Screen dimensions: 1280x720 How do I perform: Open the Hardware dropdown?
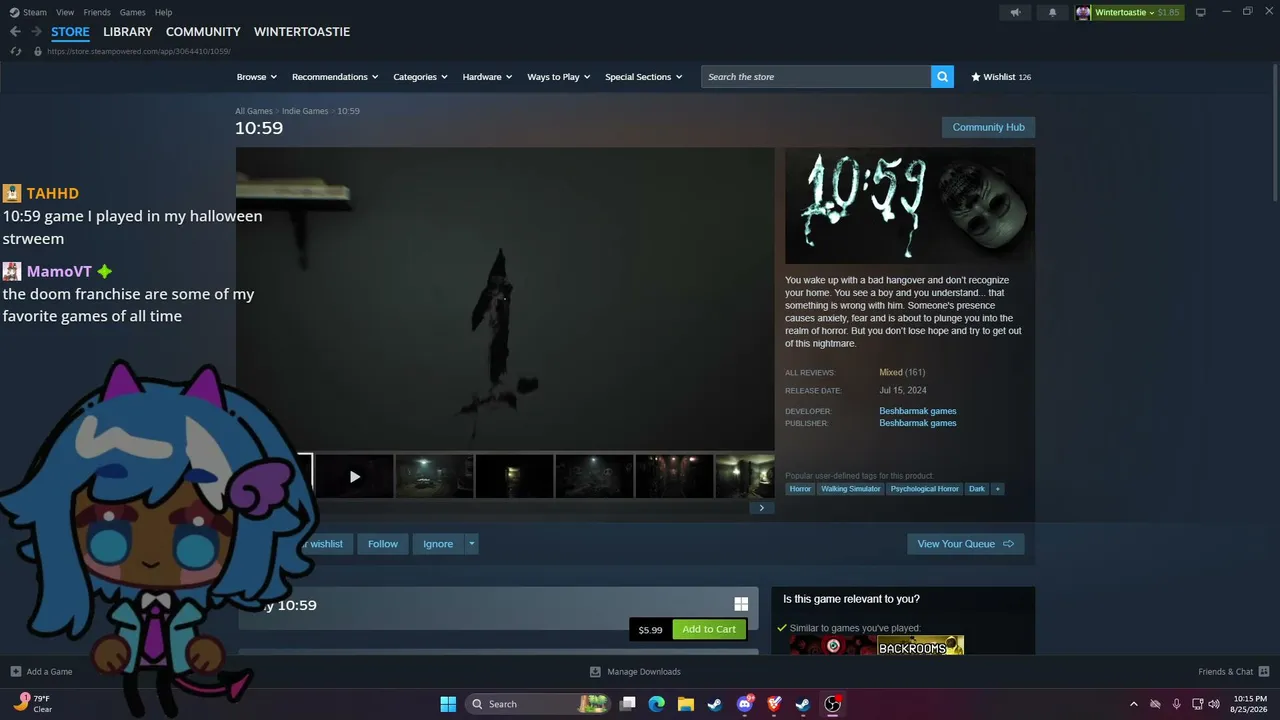[x=487, y=77]
